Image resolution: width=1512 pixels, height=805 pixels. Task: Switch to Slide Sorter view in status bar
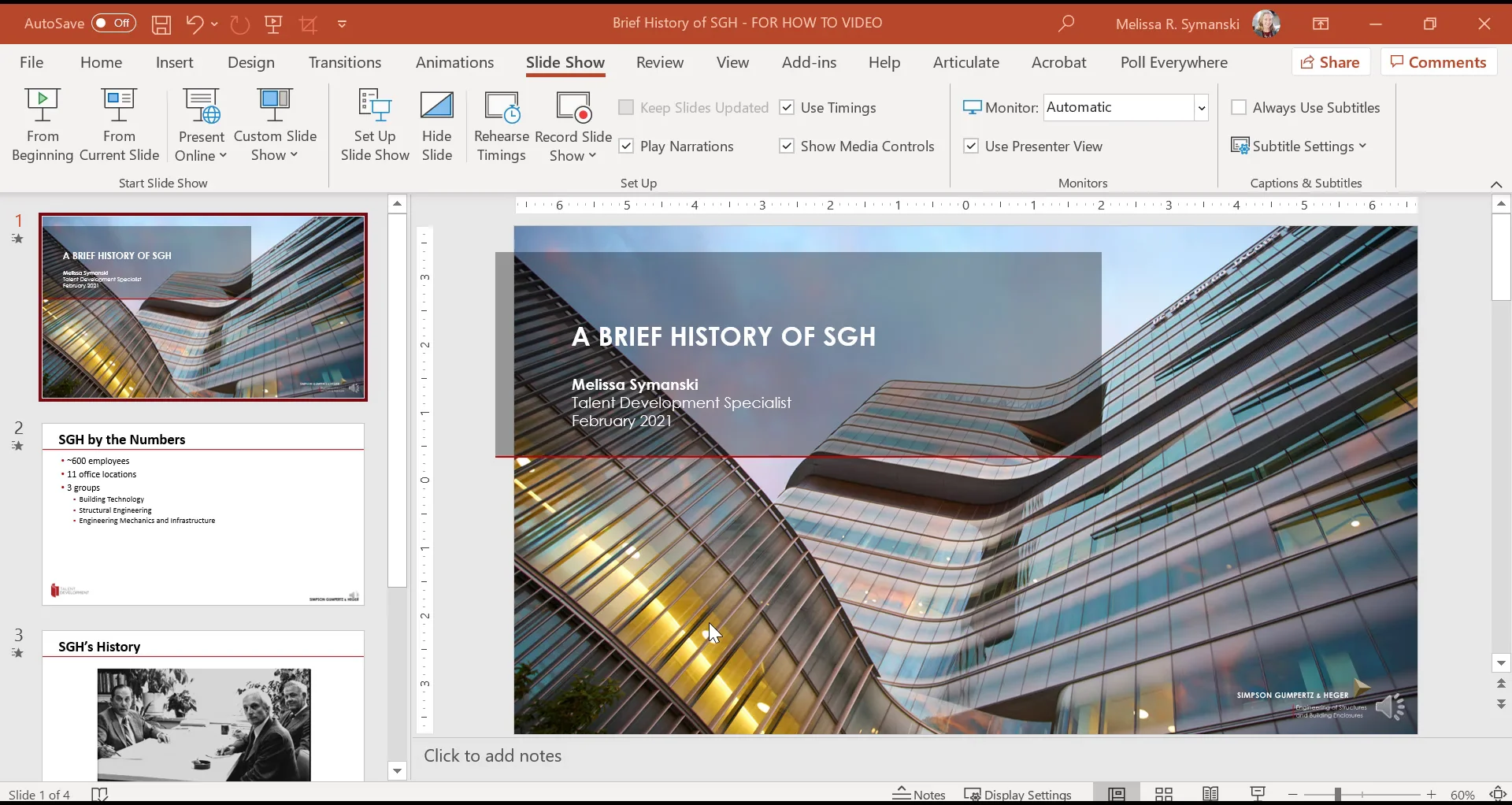(1164, 794)
